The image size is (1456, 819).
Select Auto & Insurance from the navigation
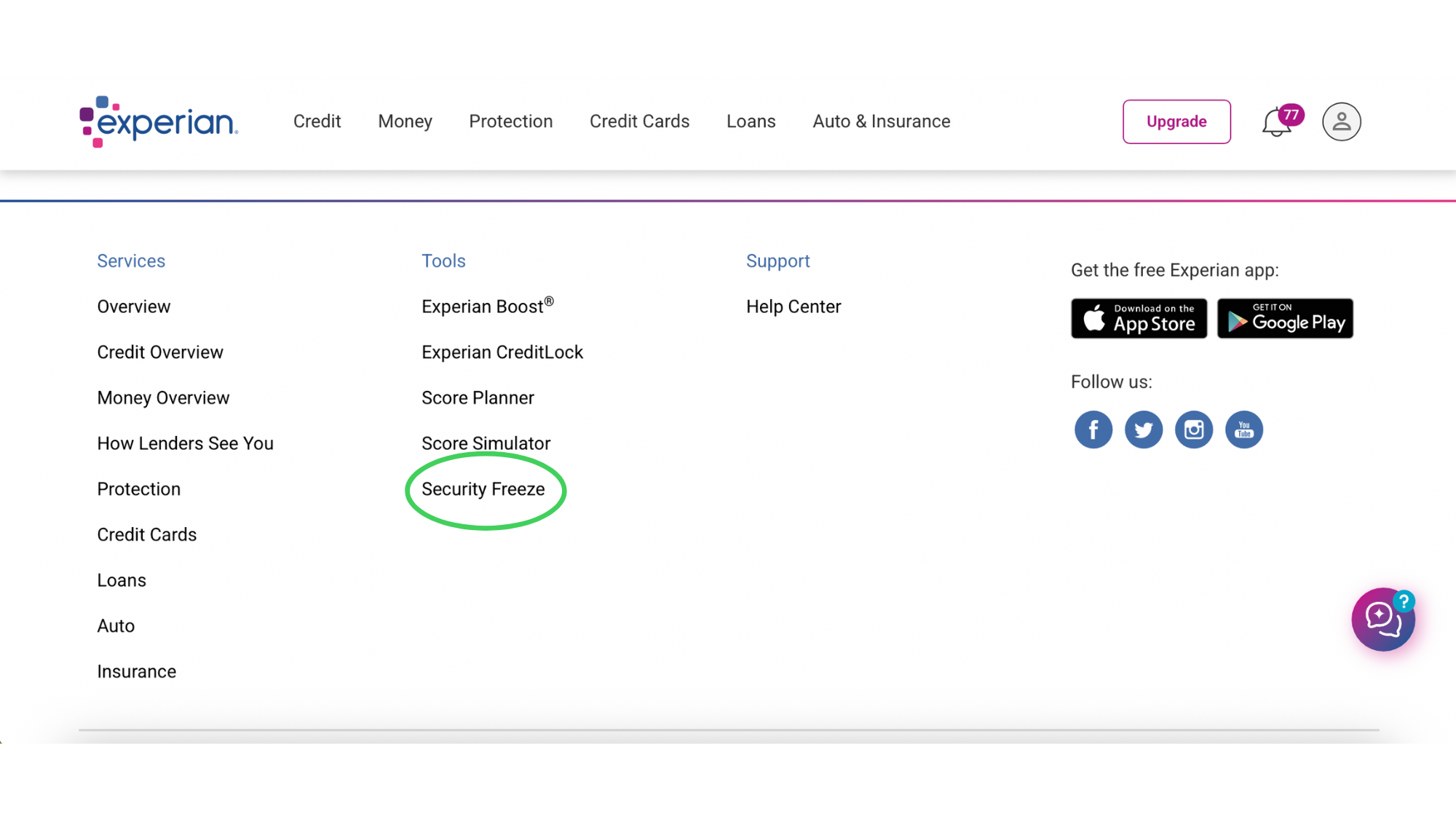(x=881, y=122)
